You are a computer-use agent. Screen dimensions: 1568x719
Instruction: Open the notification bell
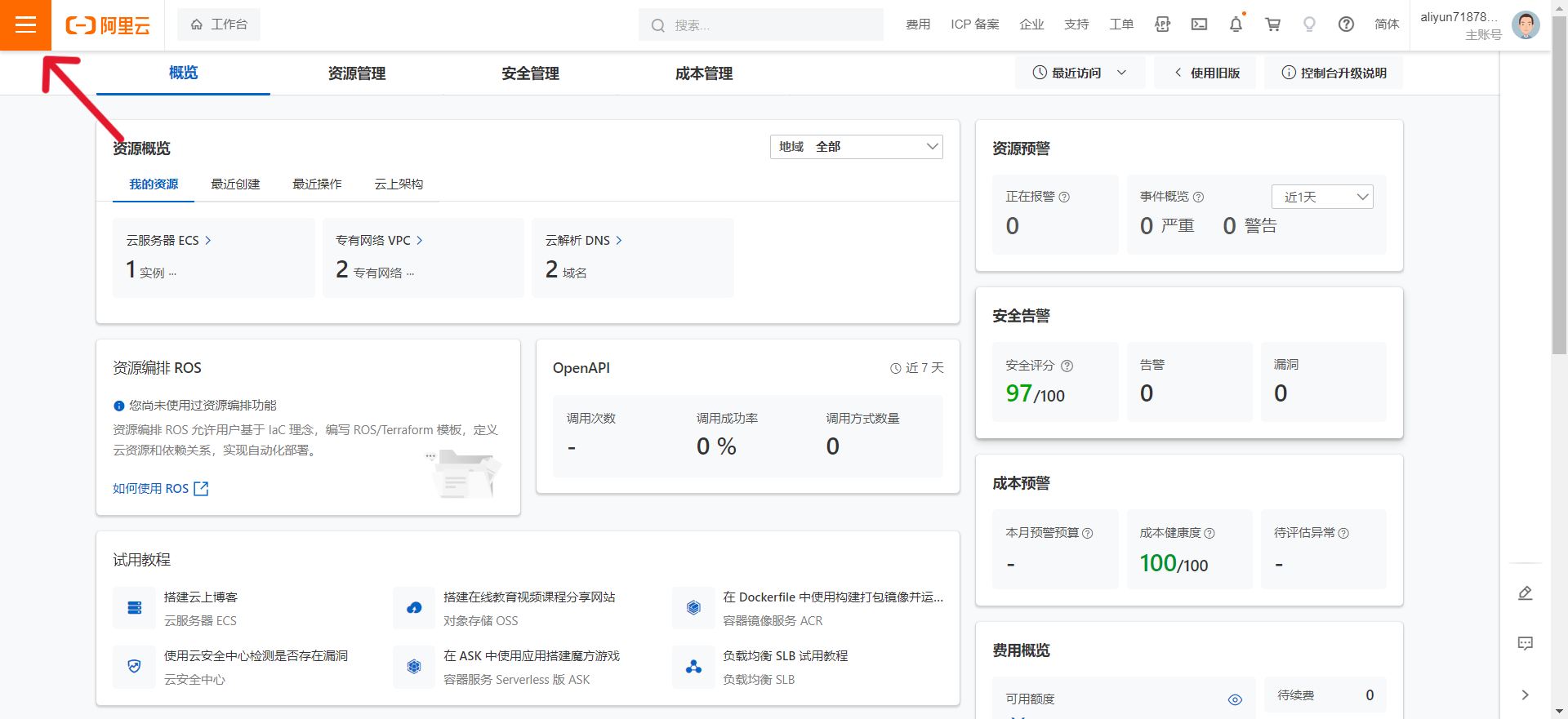click(1236, 24)
